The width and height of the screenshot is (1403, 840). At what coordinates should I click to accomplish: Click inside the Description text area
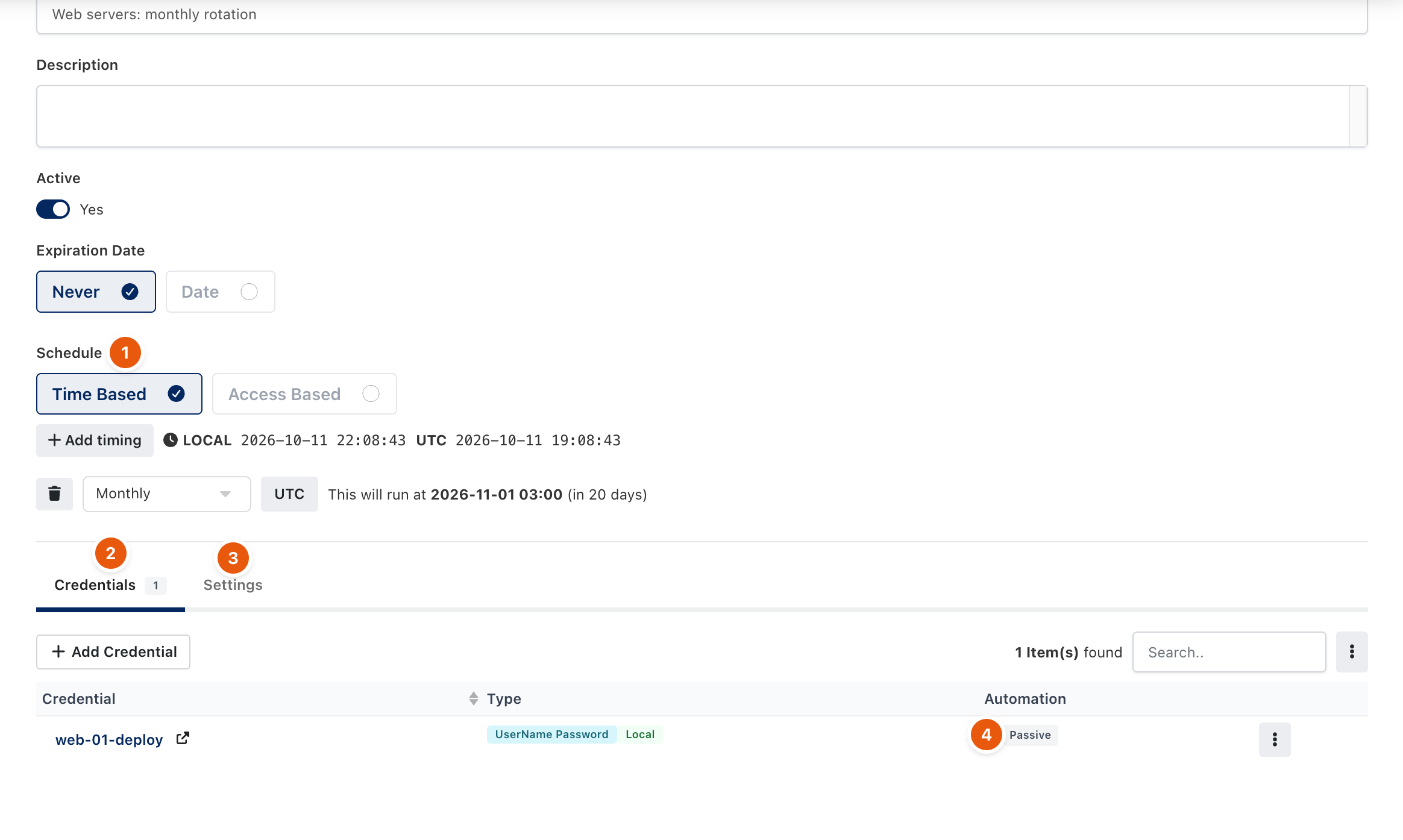693,116
